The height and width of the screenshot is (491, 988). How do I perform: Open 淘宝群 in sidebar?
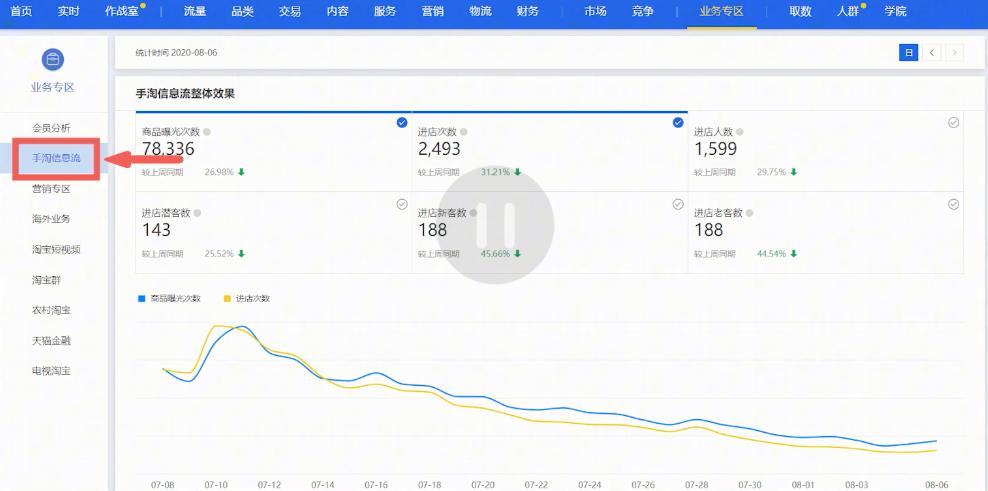click(x=47, y=280)
